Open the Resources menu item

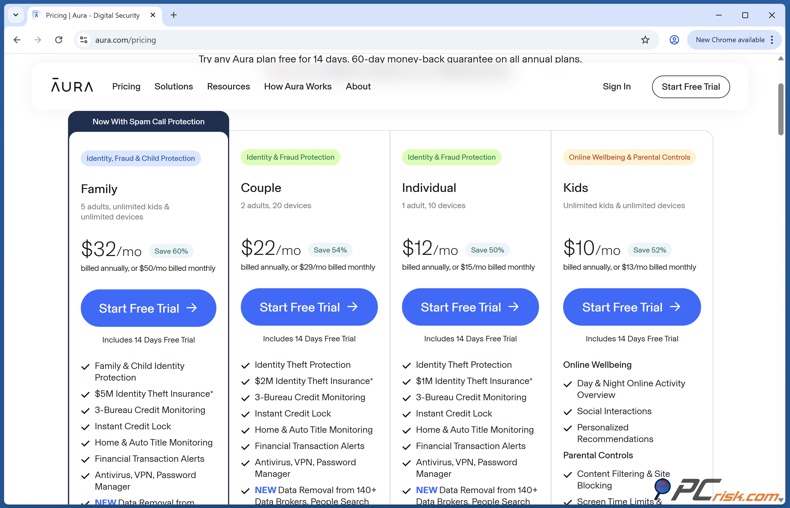point(228,87)
